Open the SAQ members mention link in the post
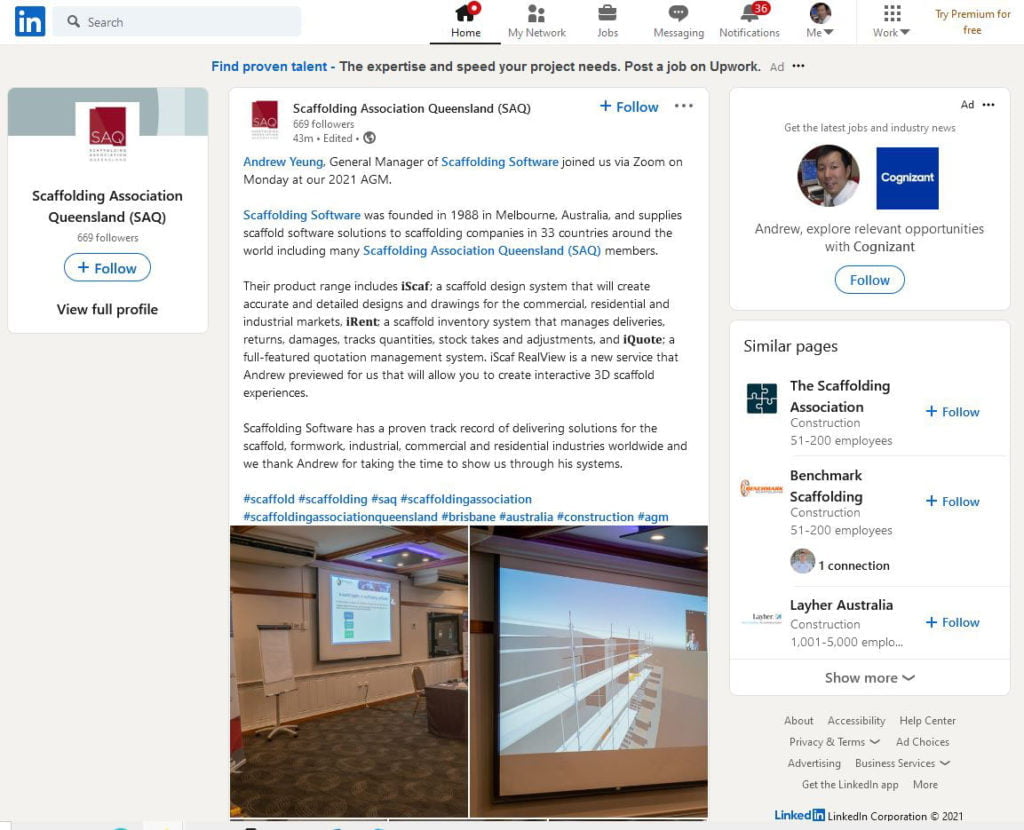Image resolution: width=1024 pixels, height=830 pixels. coord(481,251)
